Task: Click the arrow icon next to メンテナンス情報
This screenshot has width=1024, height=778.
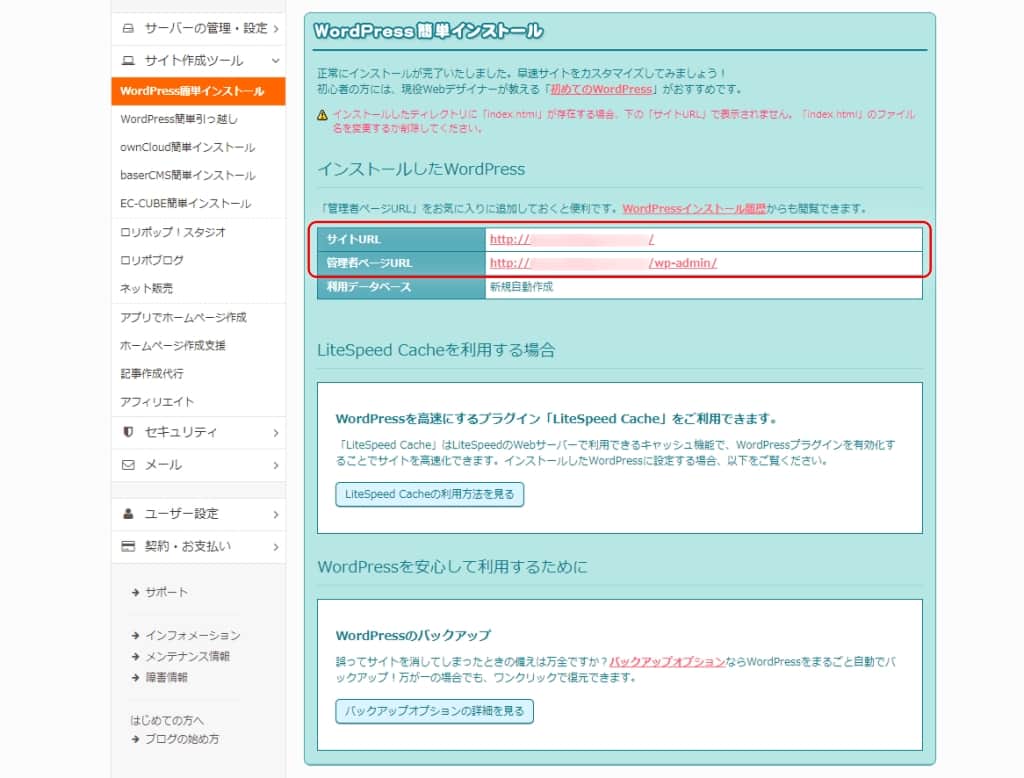Action: (135, 656)
